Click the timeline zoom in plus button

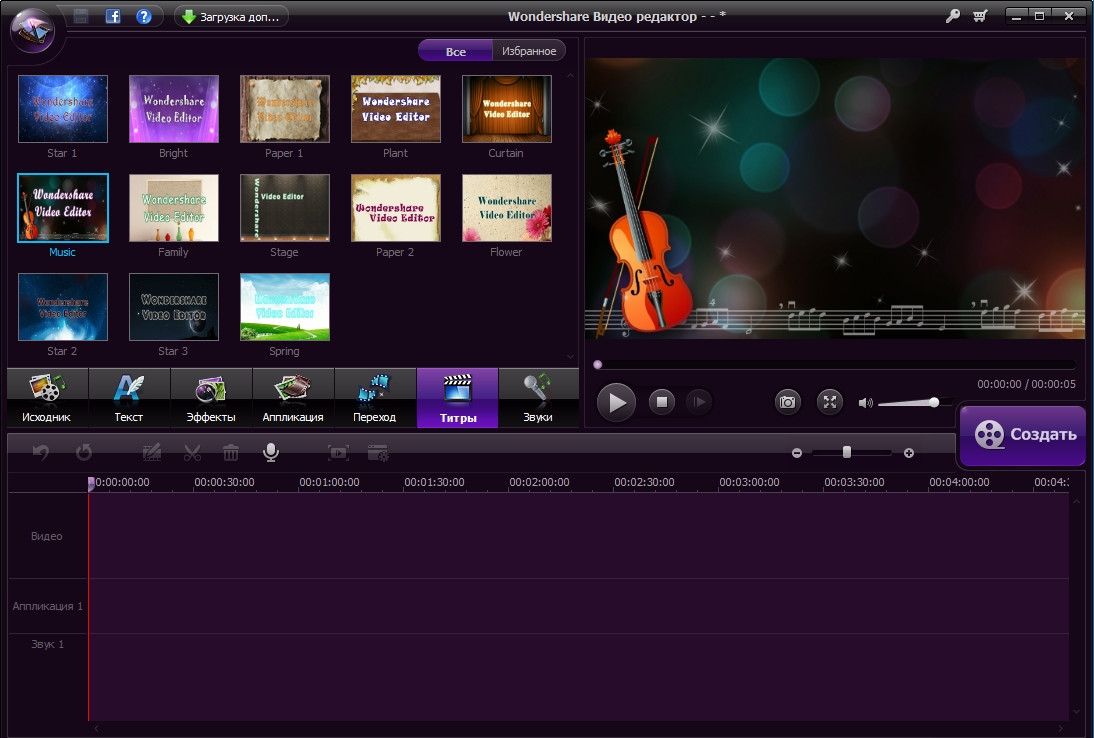click(909, 453)
